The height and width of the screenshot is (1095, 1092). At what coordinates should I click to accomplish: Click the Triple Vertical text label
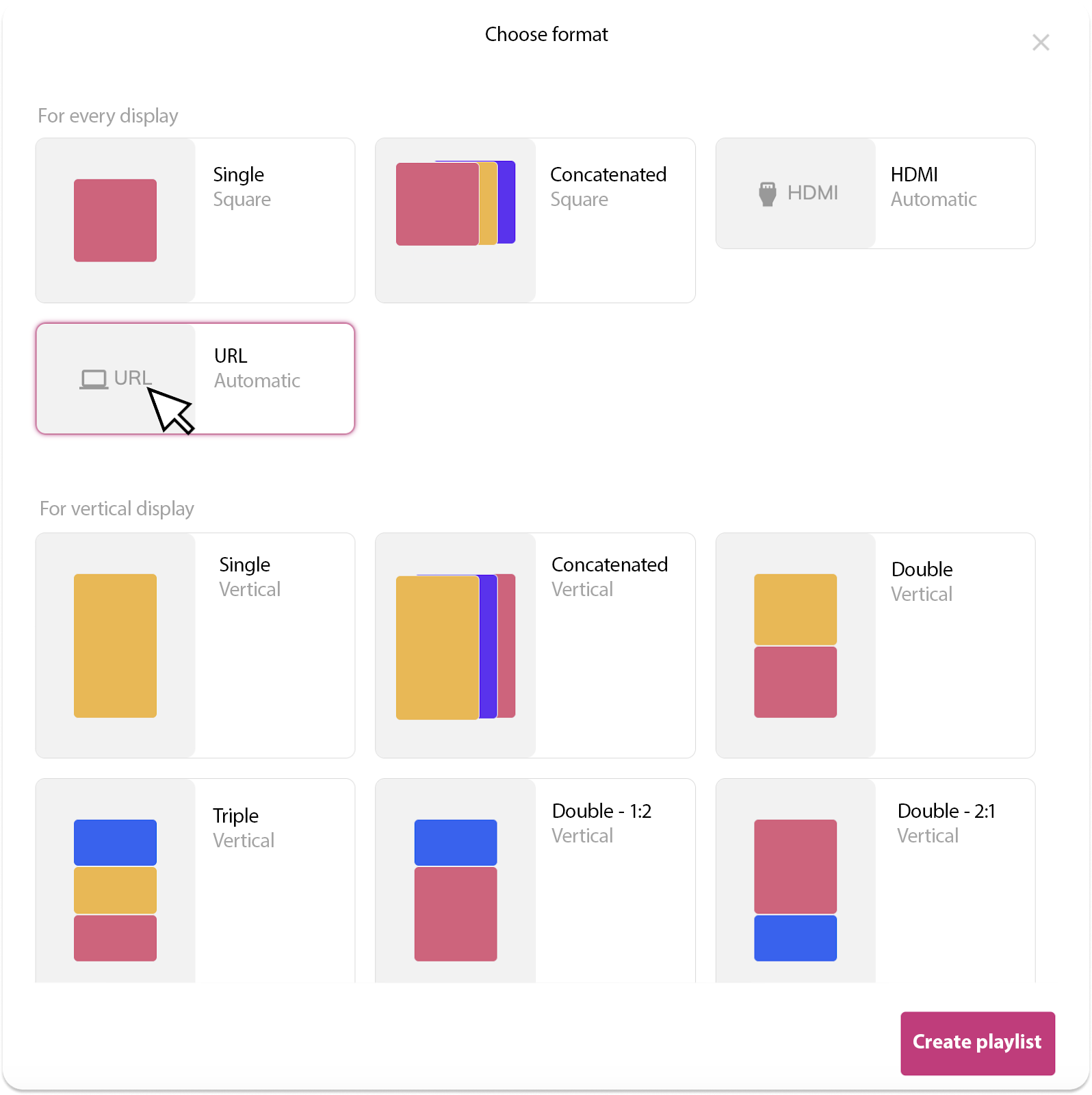(243, 828)
